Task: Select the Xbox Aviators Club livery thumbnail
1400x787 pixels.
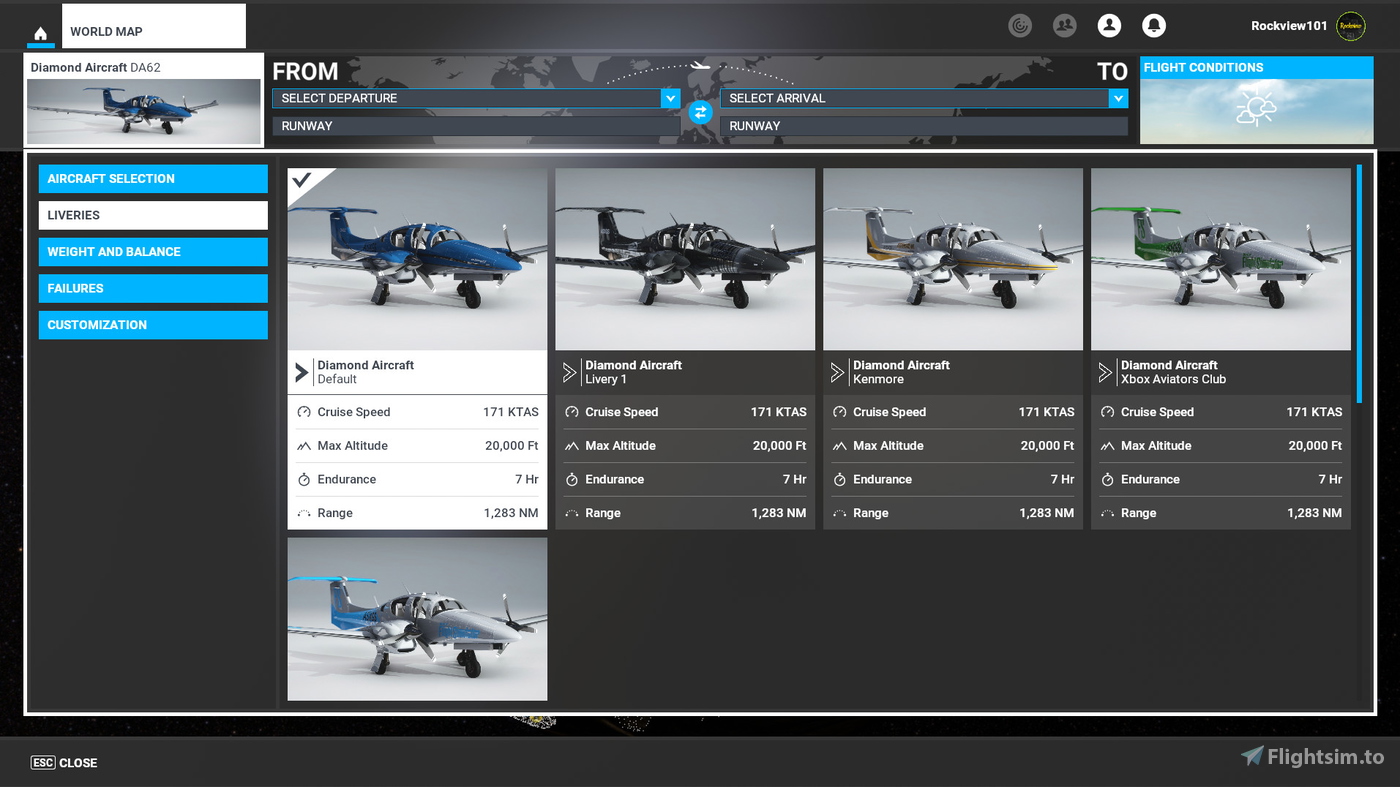Action: 1220,258
